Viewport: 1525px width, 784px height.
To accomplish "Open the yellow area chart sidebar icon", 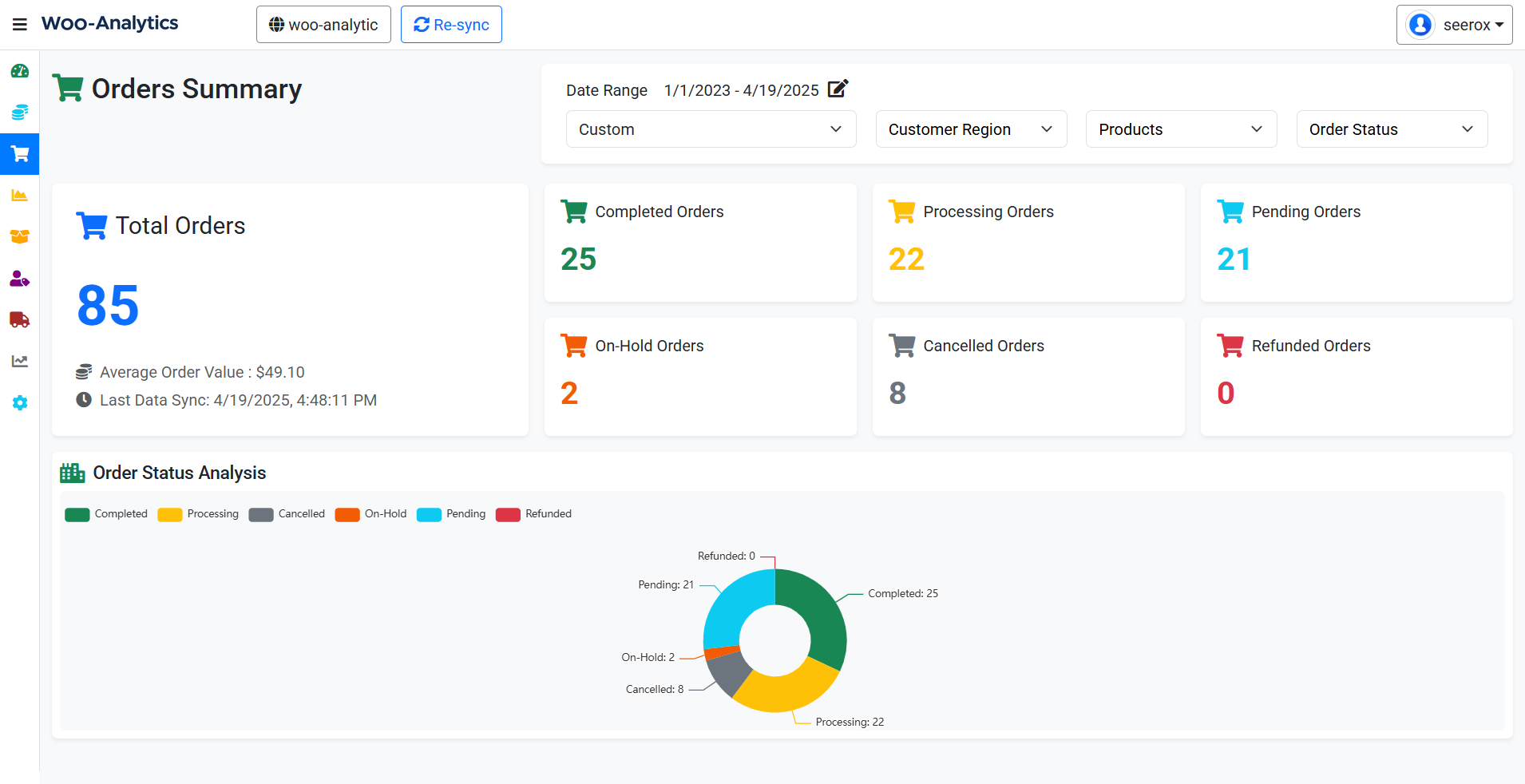I will (20, 196).
